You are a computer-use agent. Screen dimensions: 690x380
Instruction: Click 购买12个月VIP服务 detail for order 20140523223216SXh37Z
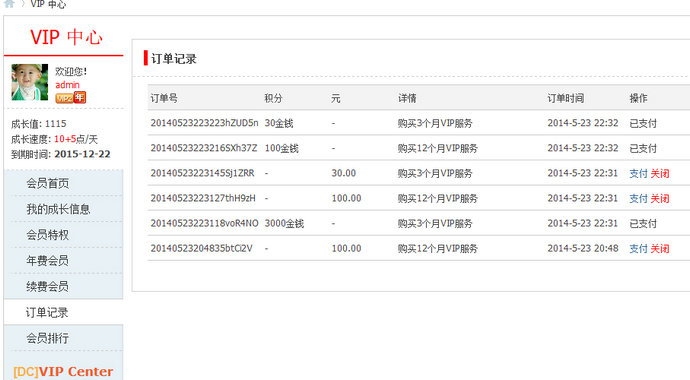point(437,148)
